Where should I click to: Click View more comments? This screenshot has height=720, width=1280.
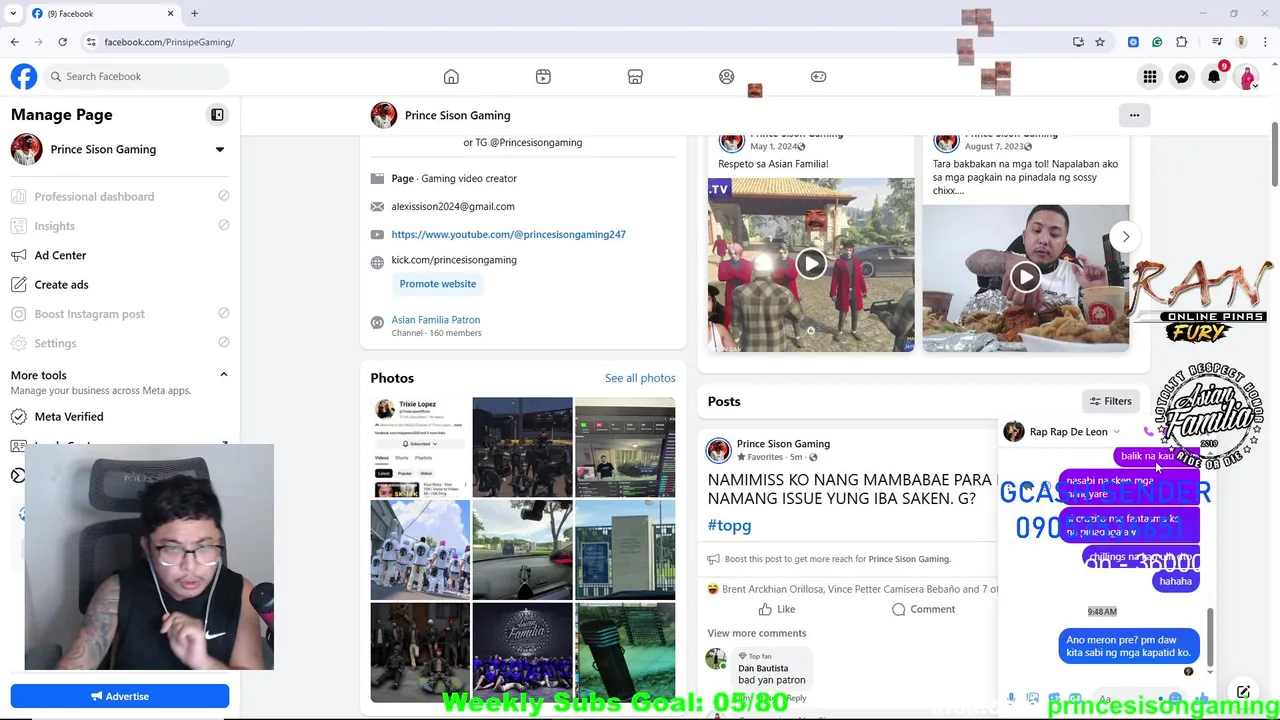tap(756, 633)
